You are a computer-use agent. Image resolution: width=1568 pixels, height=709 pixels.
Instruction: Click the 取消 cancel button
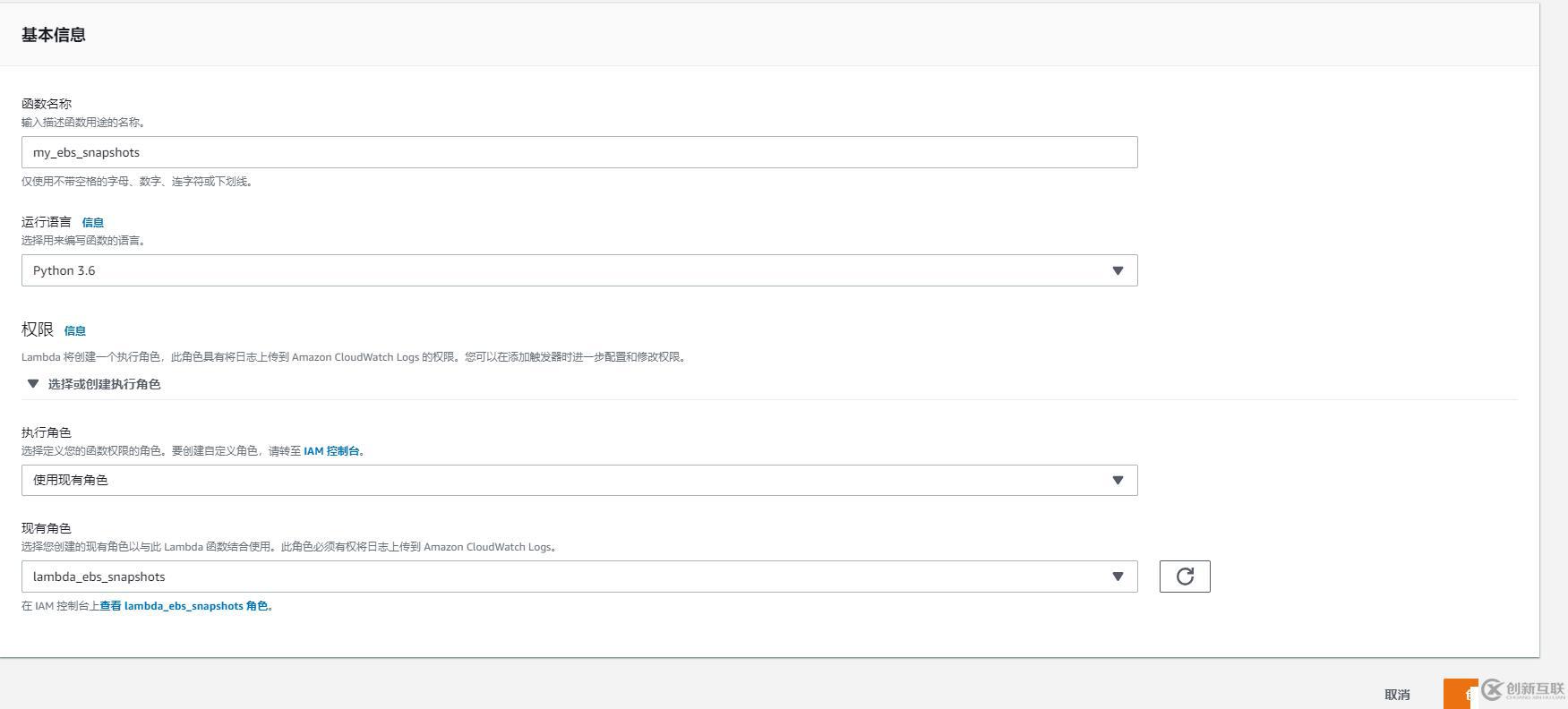pyautogui.click(x=1397, y=694)
